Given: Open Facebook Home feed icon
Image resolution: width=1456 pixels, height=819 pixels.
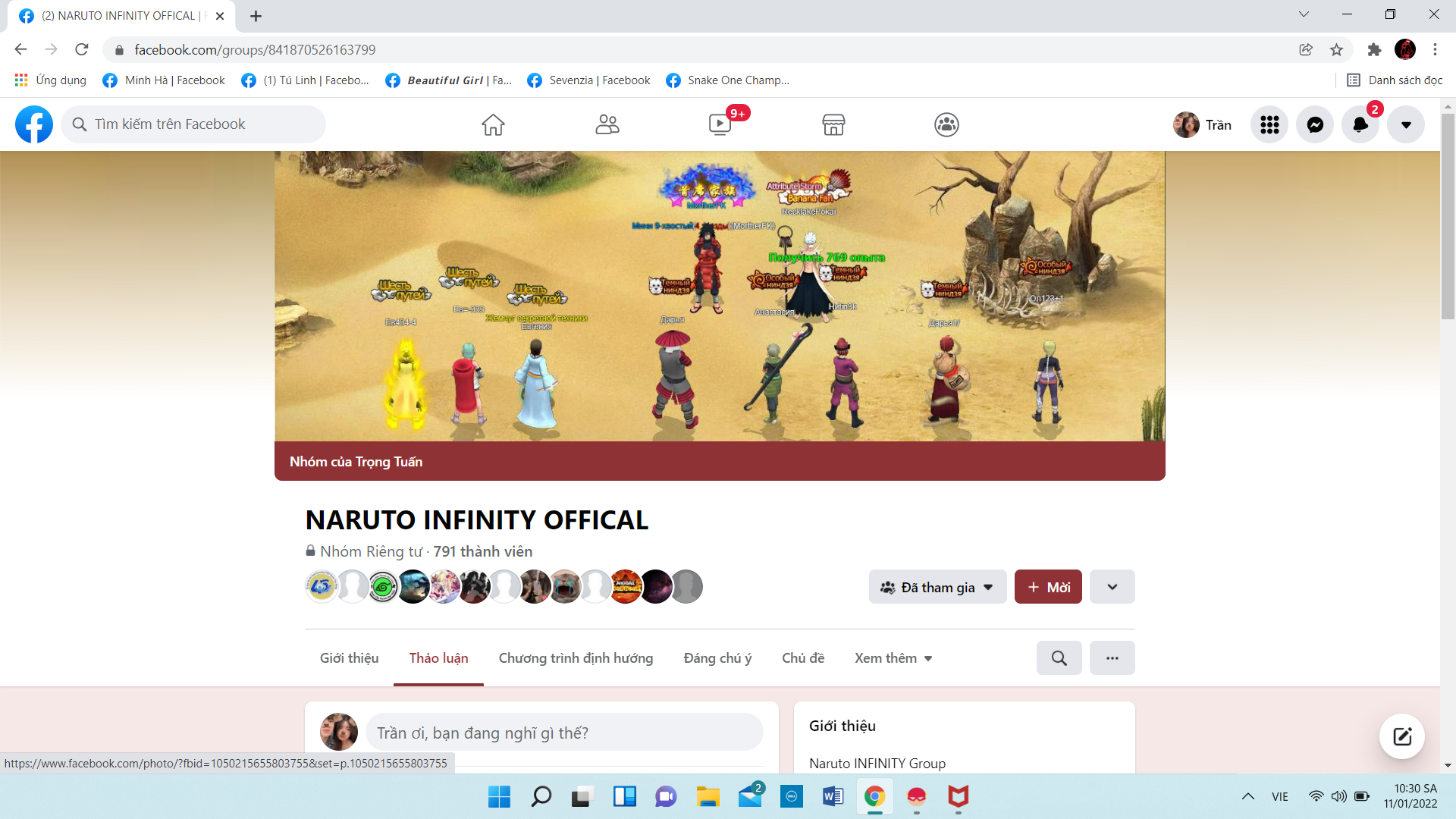Looking at the screenshot, I should (x=493, y=124).
